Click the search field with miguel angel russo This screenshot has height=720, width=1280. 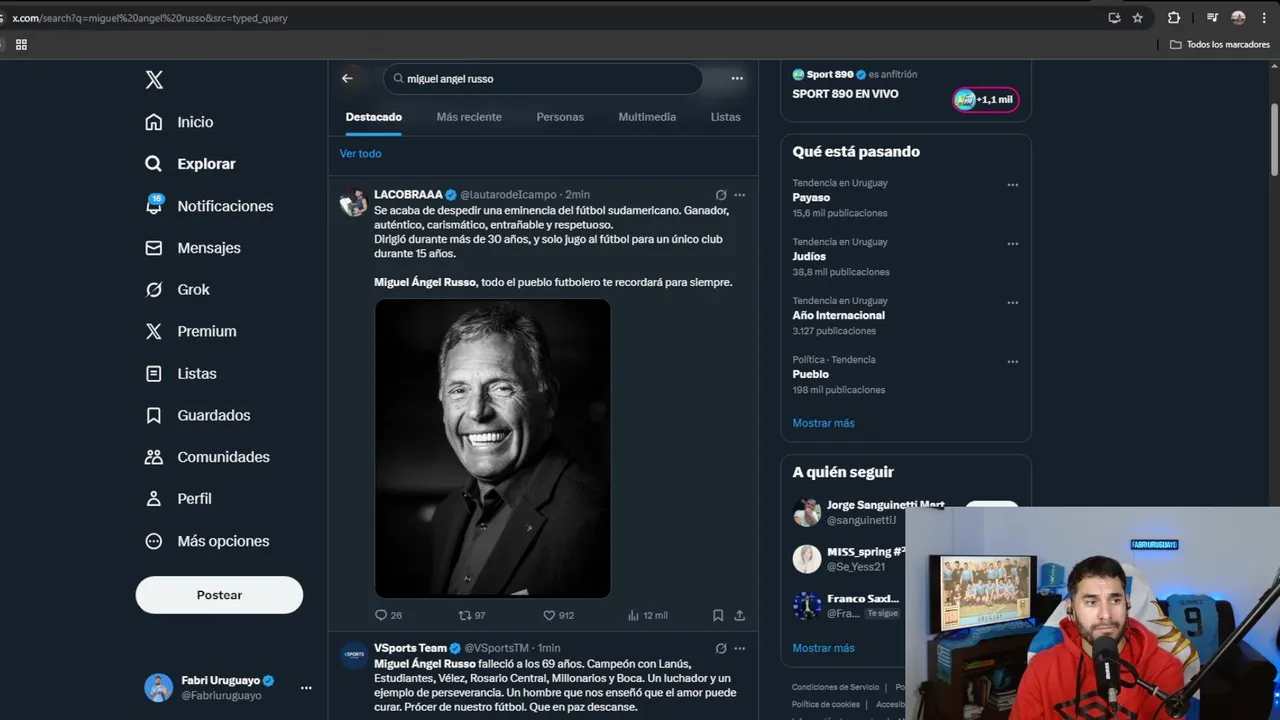[x=543, y=79]
